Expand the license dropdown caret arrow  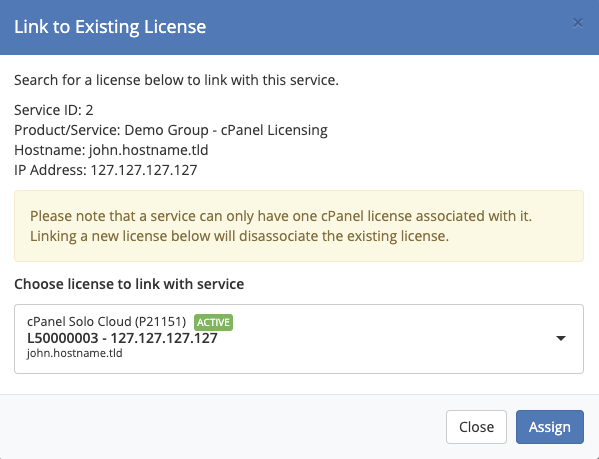[x=560, y=338]
